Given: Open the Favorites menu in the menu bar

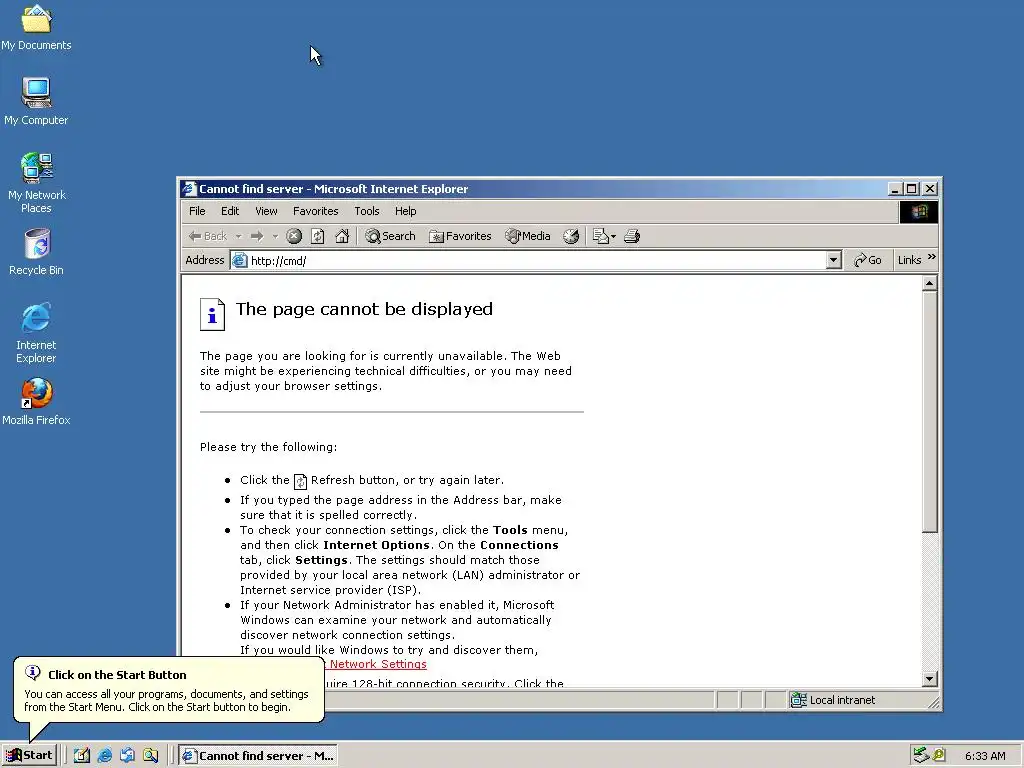Looking at the screenshot, I should point(315,211).
